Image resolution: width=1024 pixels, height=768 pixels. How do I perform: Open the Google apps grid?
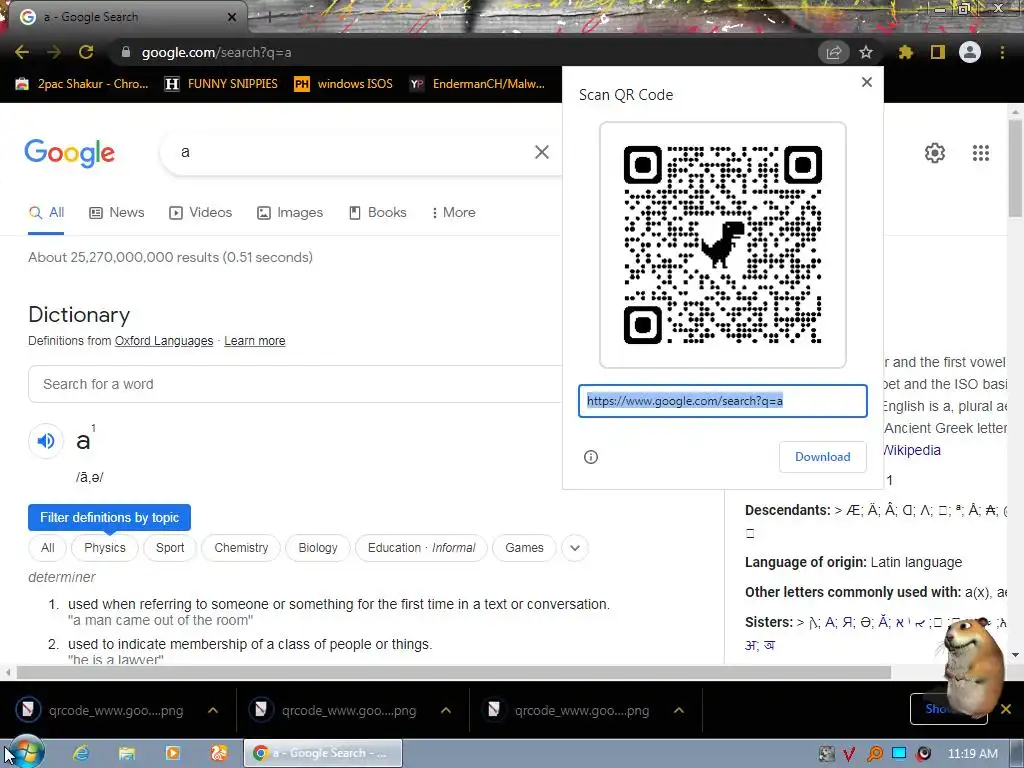(980, 153)
